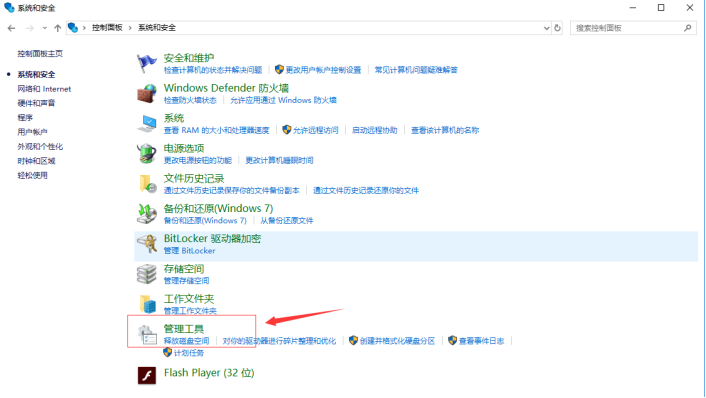Click the Power Options battery icon

coord(146,154)
